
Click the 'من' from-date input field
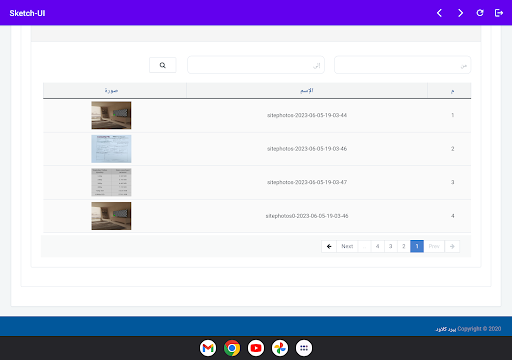point(403,65)
